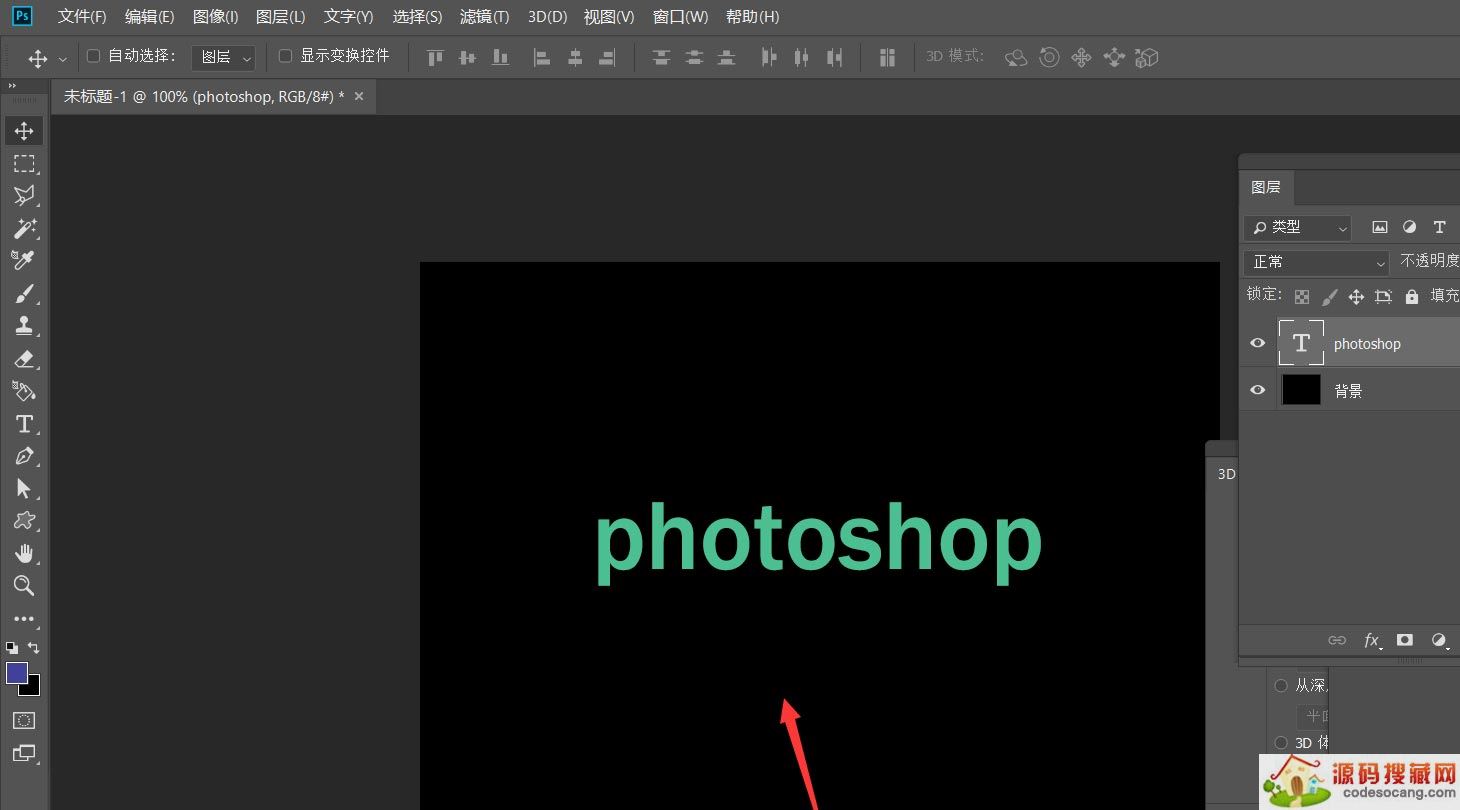
Task: Select the Zoom magnifier tool
Action: click(x=24, y=586)
